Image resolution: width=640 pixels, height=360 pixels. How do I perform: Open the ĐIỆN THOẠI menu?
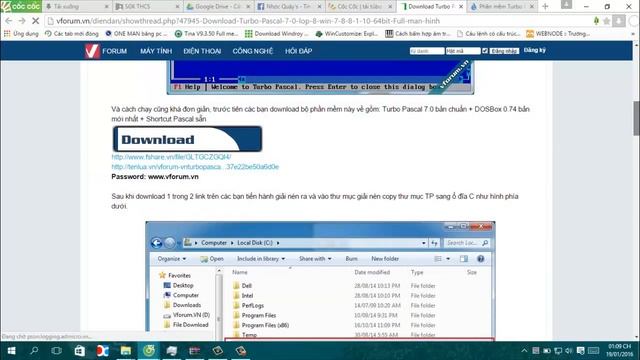click(x=202, y=51)
